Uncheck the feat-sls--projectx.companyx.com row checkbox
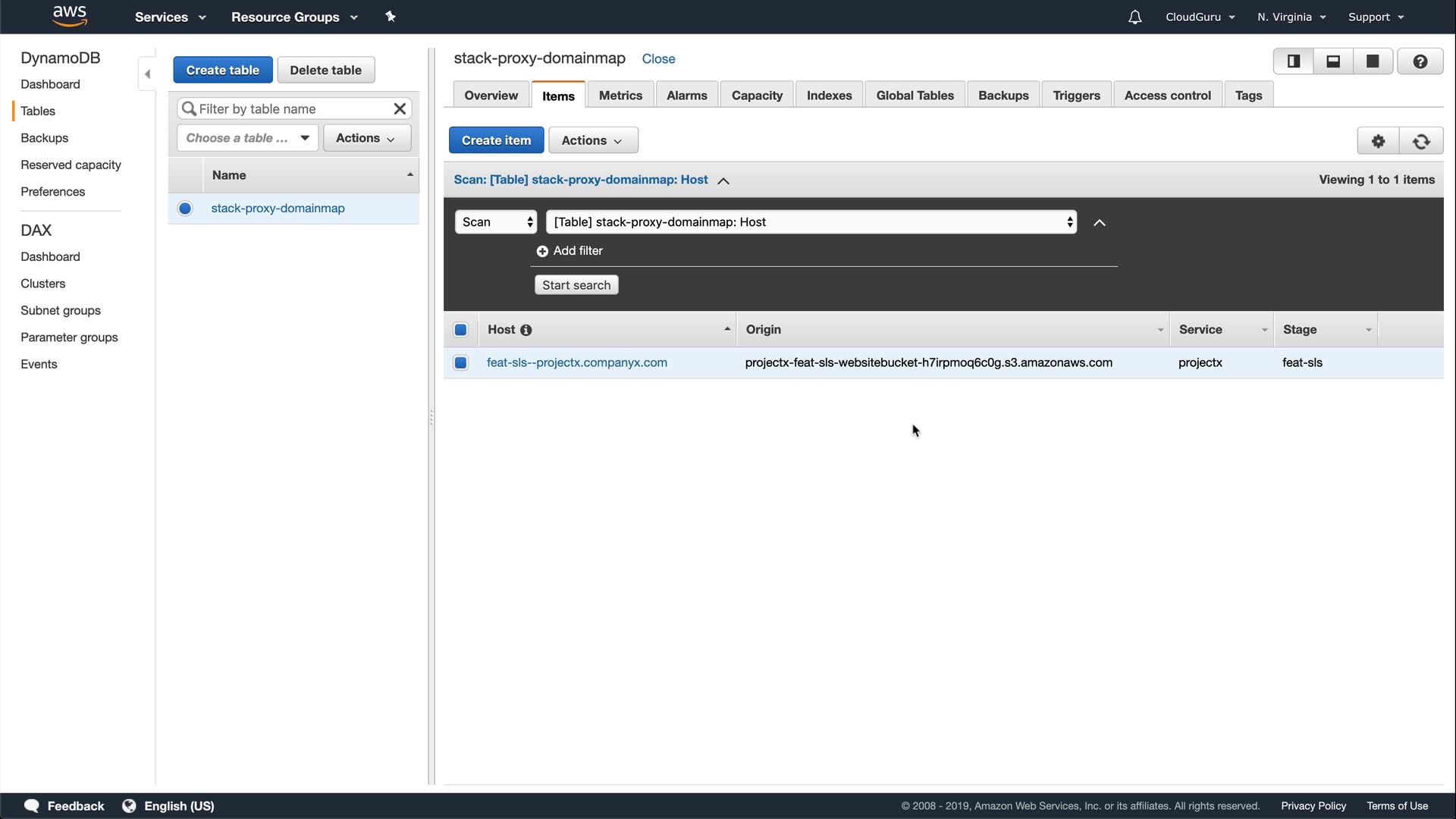Image resolution: width=1456 pixels, height=819 pixels. pyautogui.click(x=460, y=362)
